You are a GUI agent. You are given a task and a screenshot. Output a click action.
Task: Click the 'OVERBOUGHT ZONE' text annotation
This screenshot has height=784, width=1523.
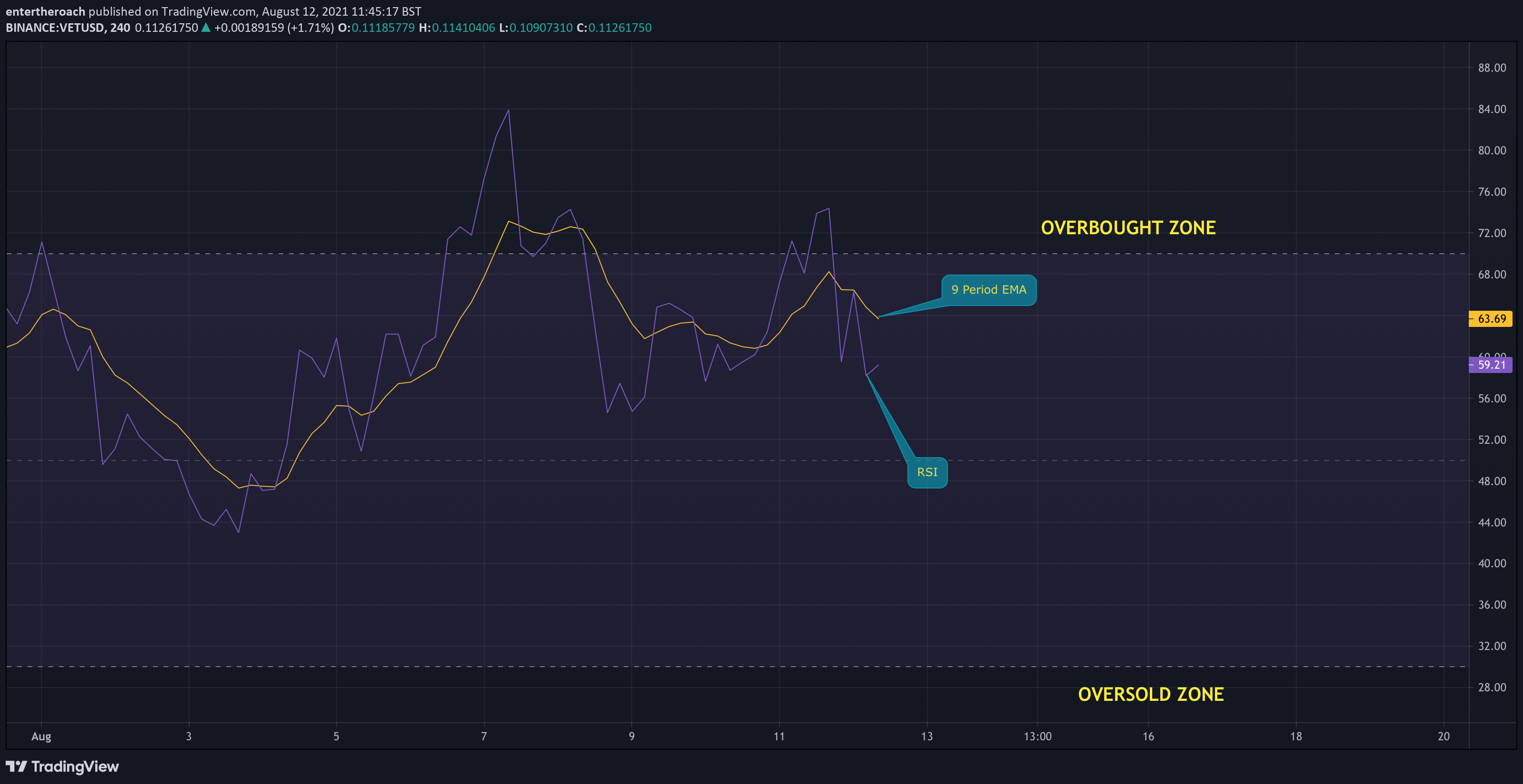[x=1128, y=228]
